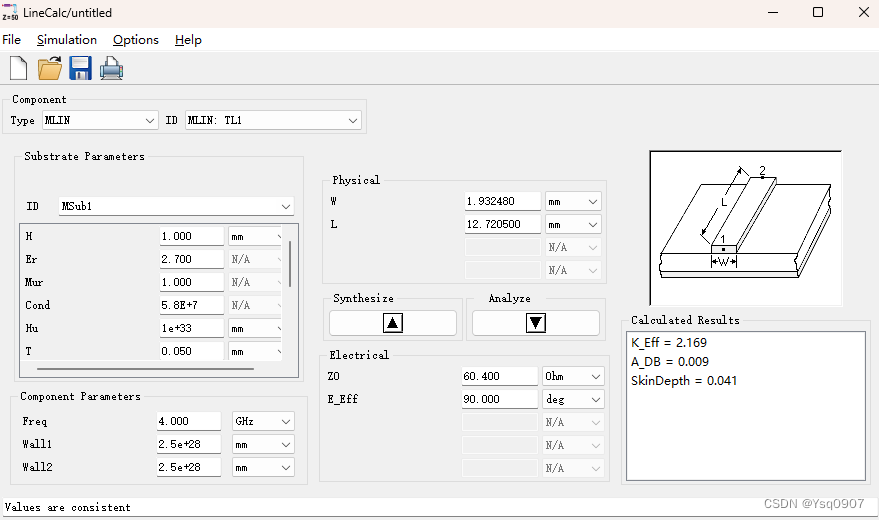Open the GHz unit dropdown for Freq
This screenshot has height=520, width=879.
[263, 421]
